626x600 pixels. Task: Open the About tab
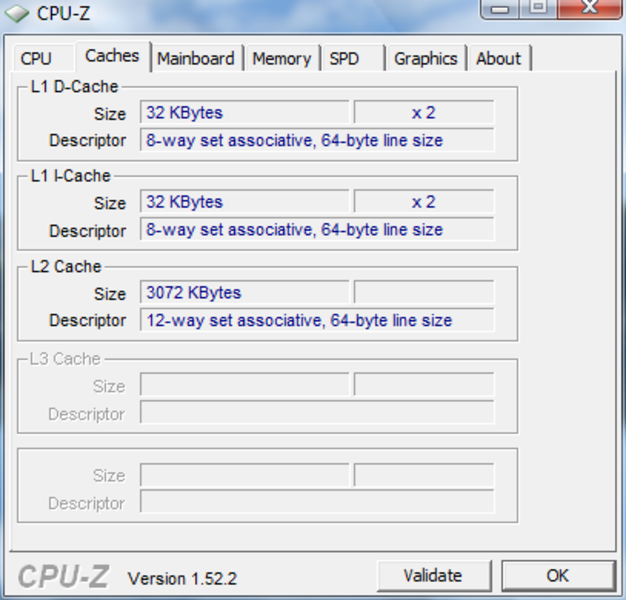[x=499, y=58]
